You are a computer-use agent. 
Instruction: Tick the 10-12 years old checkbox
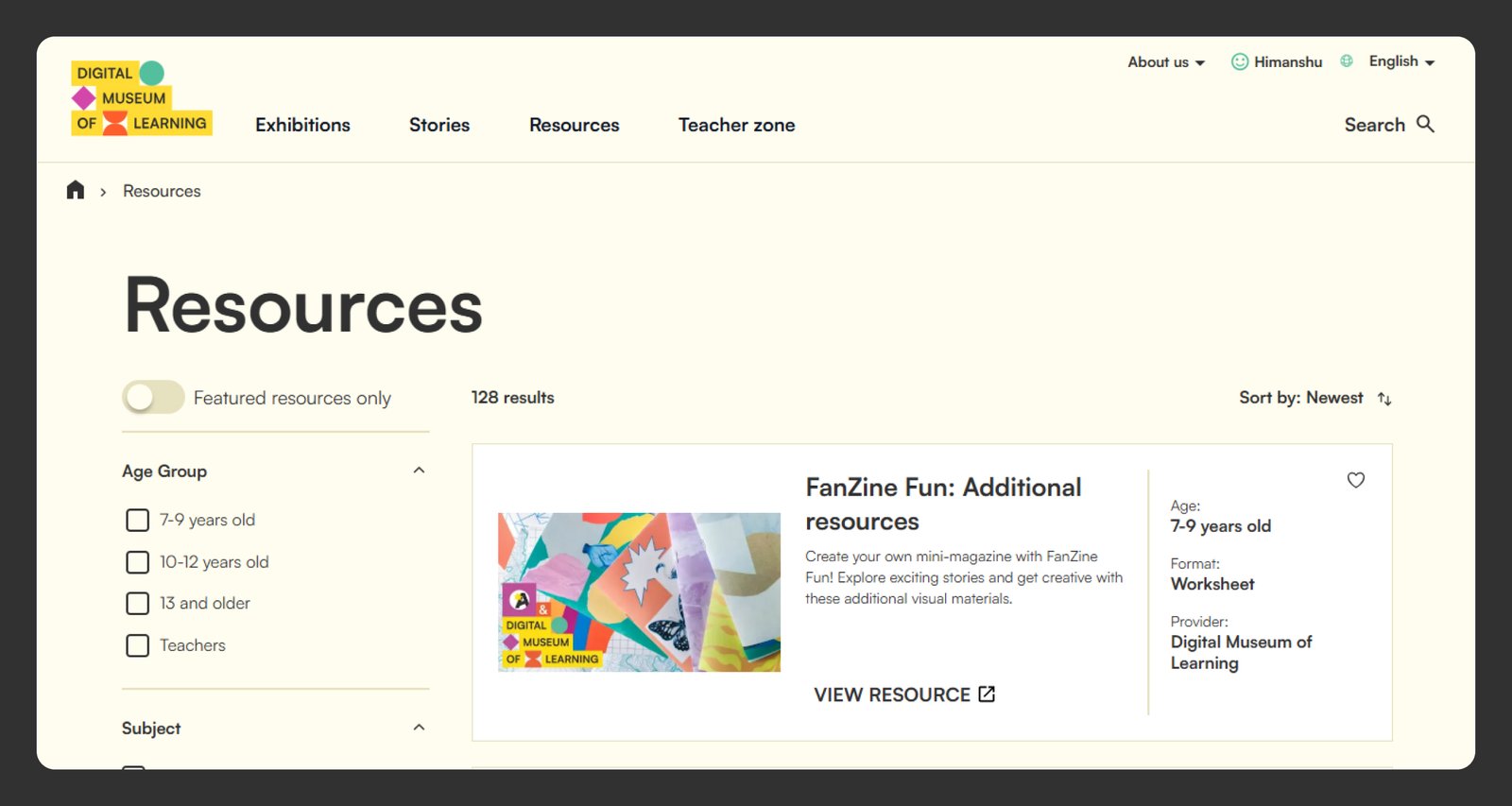point(138,562)
